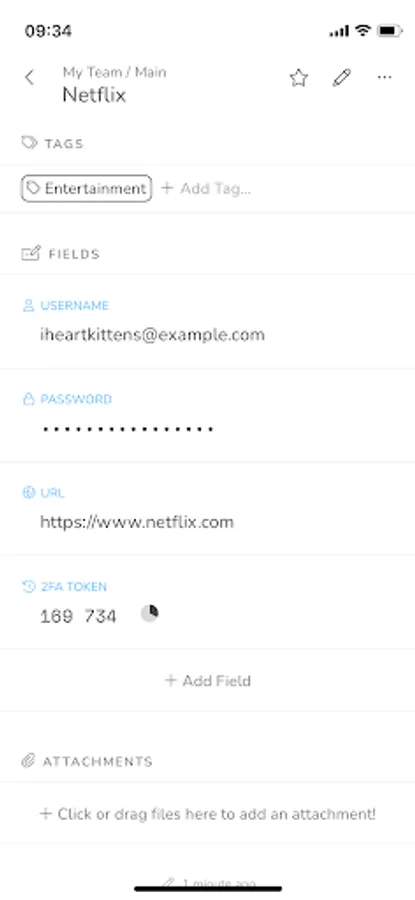The image size is (415, 900).
Task: Click the Add Tag input
Action: click(207, 188)
